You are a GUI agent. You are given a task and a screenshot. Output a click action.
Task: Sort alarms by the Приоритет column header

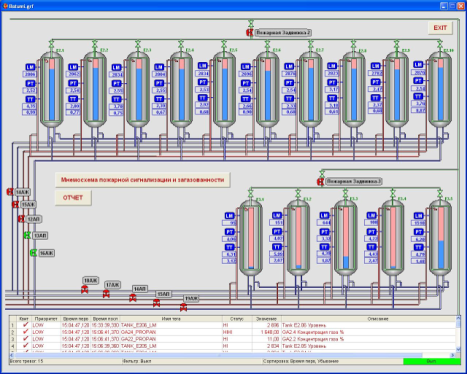point(46,319)
